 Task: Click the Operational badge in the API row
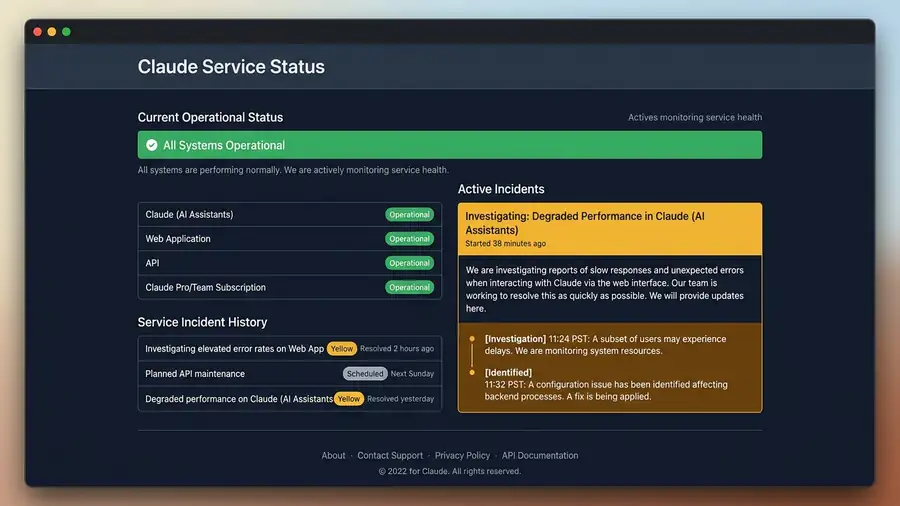409,263
